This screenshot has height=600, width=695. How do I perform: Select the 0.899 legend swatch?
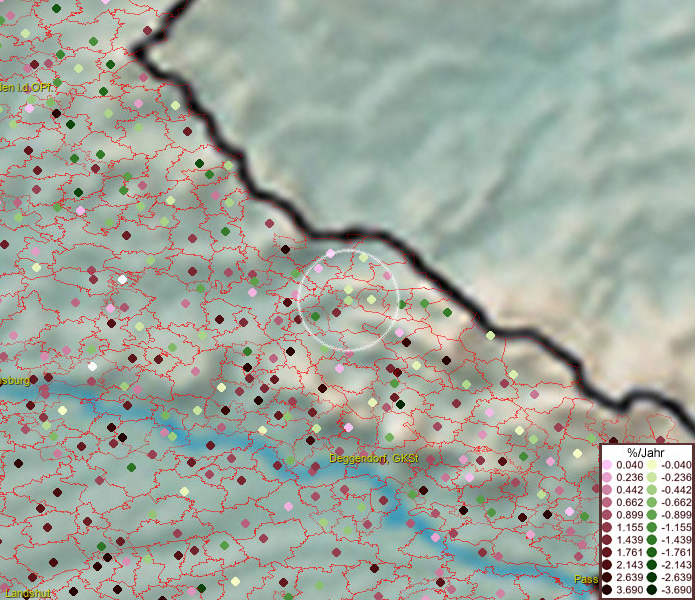[607, 515]
